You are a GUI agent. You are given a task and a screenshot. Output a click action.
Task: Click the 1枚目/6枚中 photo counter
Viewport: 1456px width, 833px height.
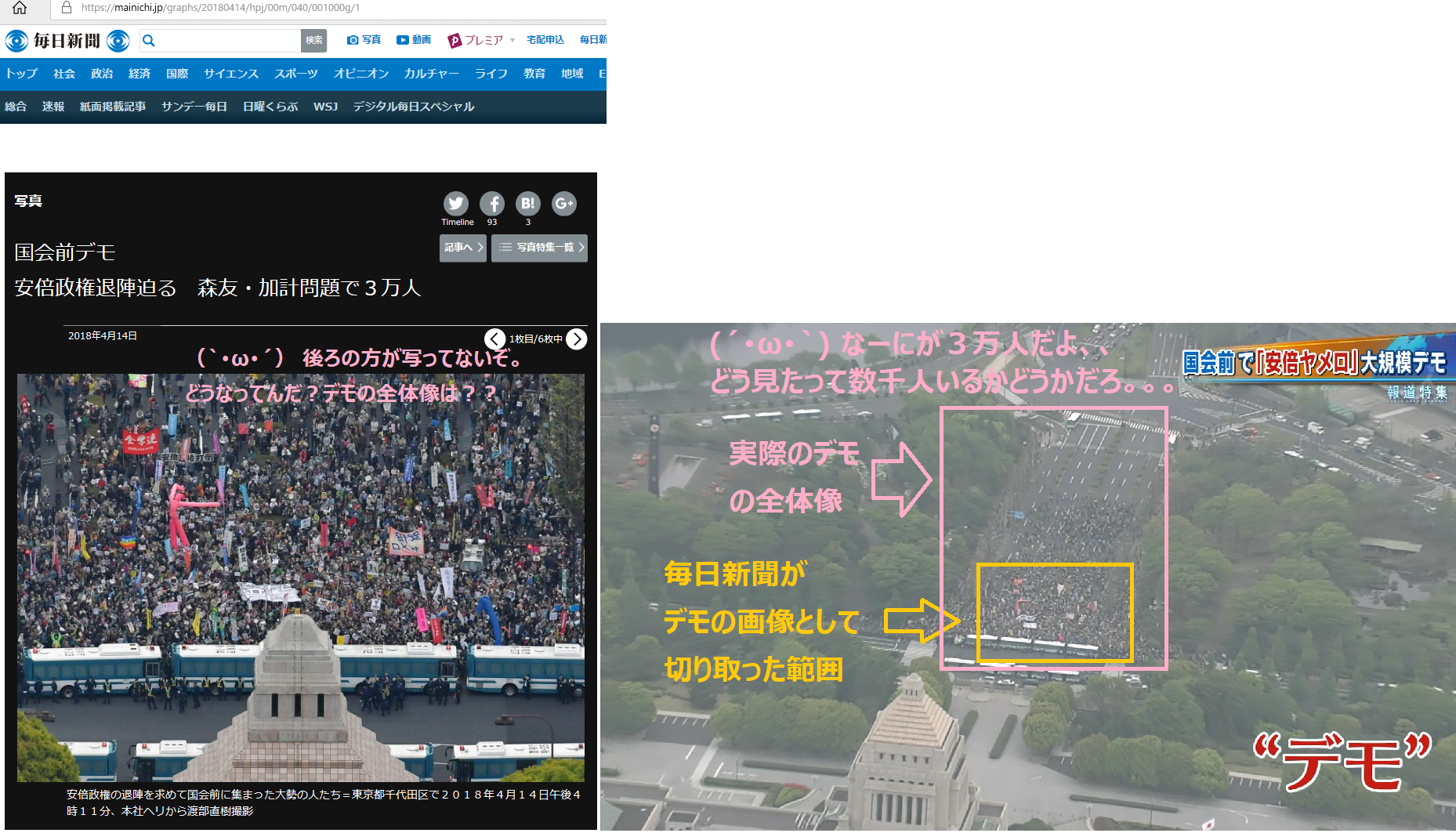click(x=536, y=339)
